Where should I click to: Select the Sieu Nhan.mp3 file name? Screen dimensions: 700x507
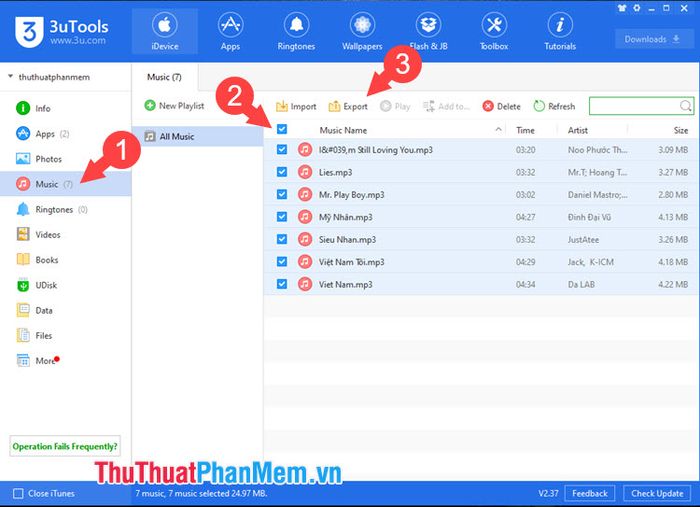point(347,239)
